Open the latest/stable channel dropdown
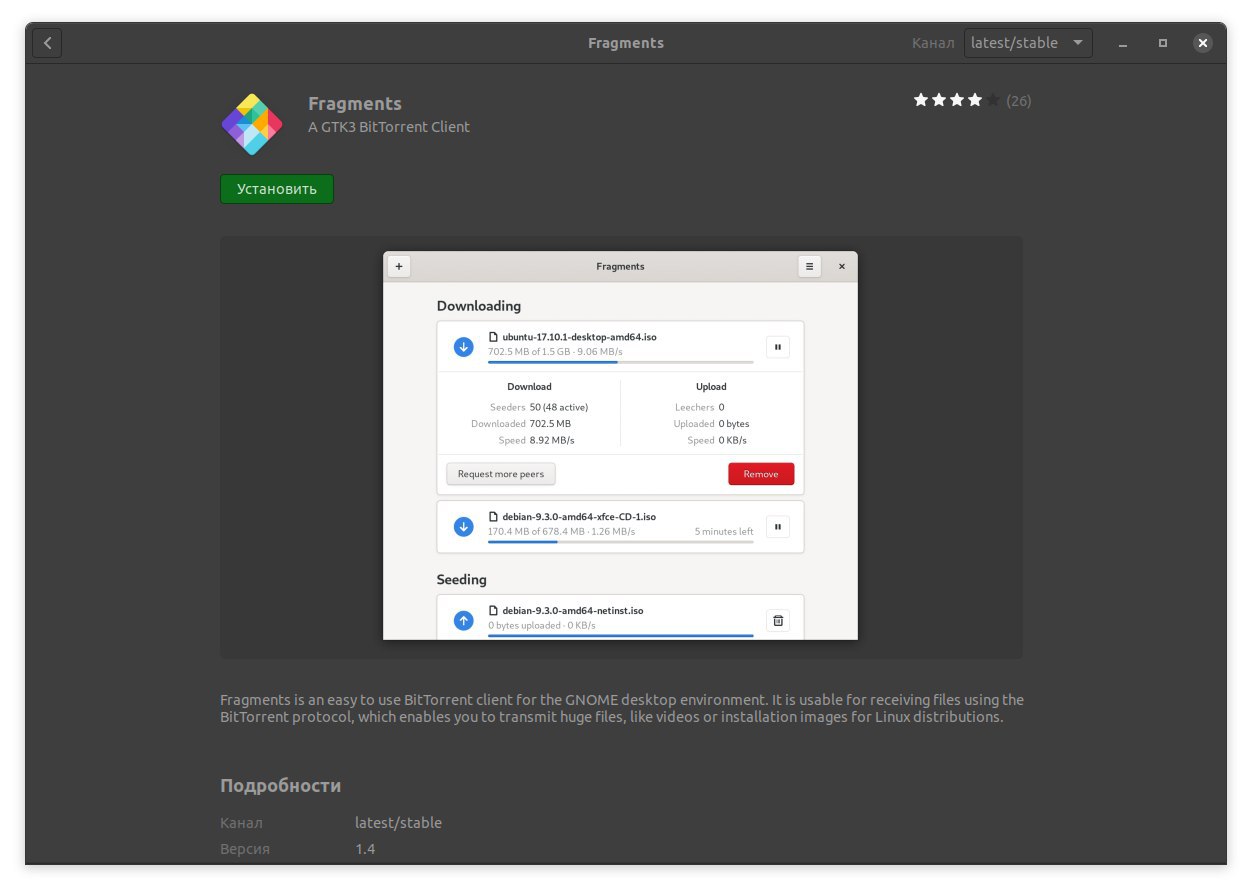 pyautogui.click(x=1028, y=43)
